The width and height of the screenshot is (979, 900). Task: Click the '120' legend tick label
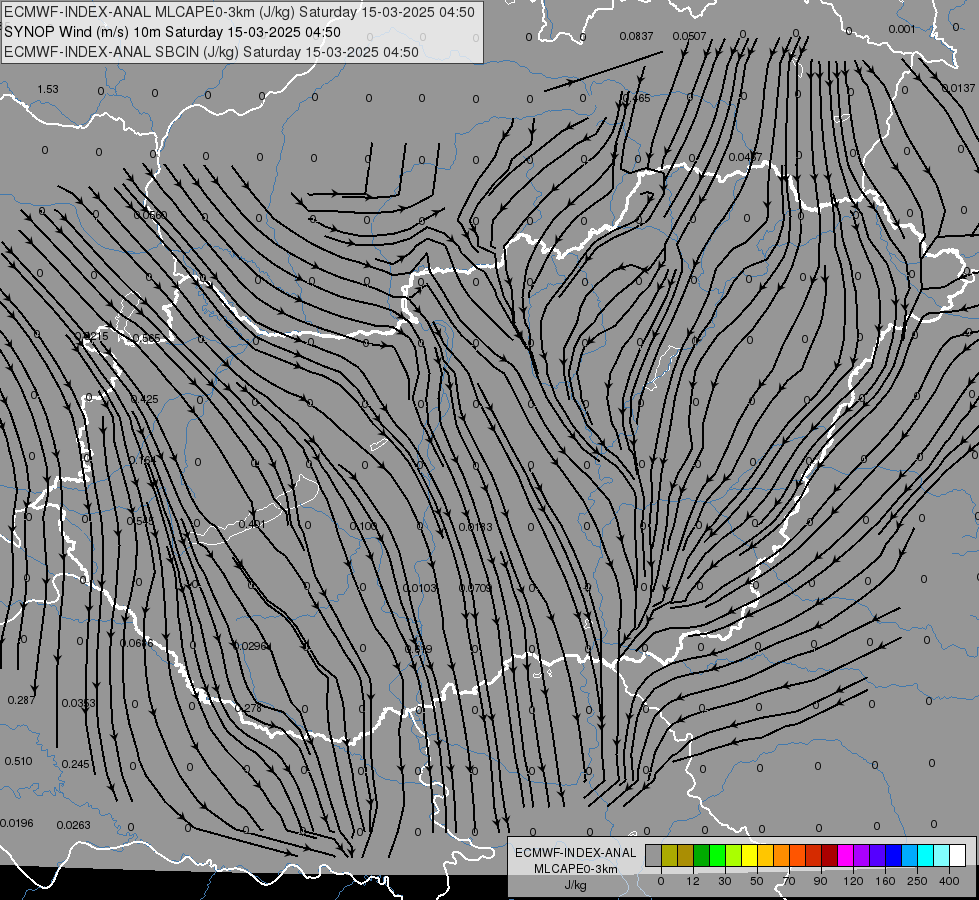(x=853, y=881)
